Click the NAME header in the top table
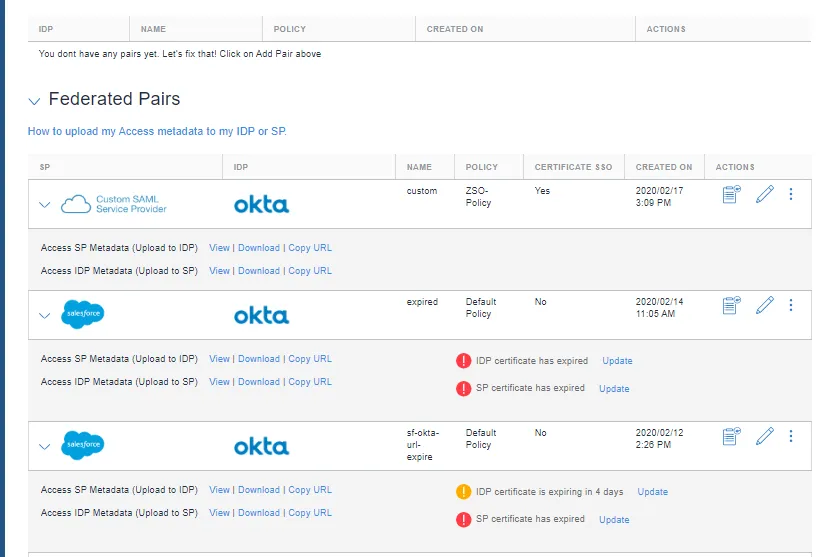819x557 pixels. point(153,29)
